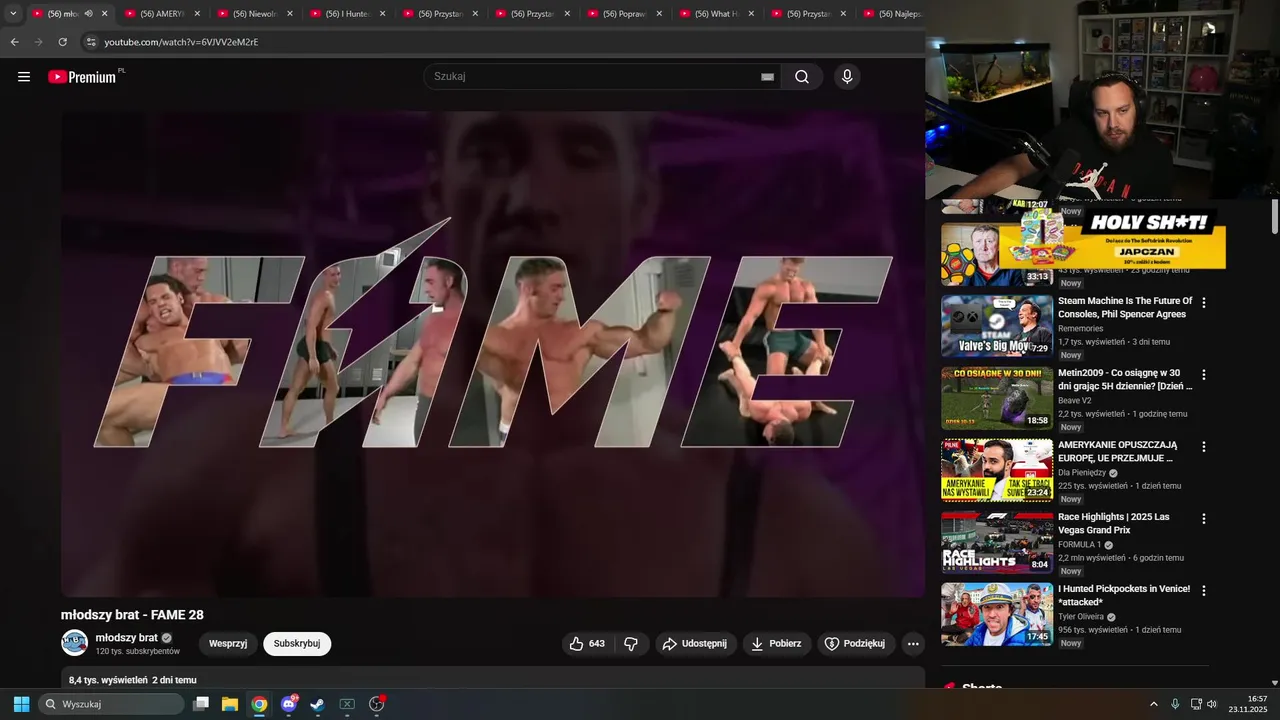Open Steam from taskbar

pyautogui.click(x=317, y=704)
